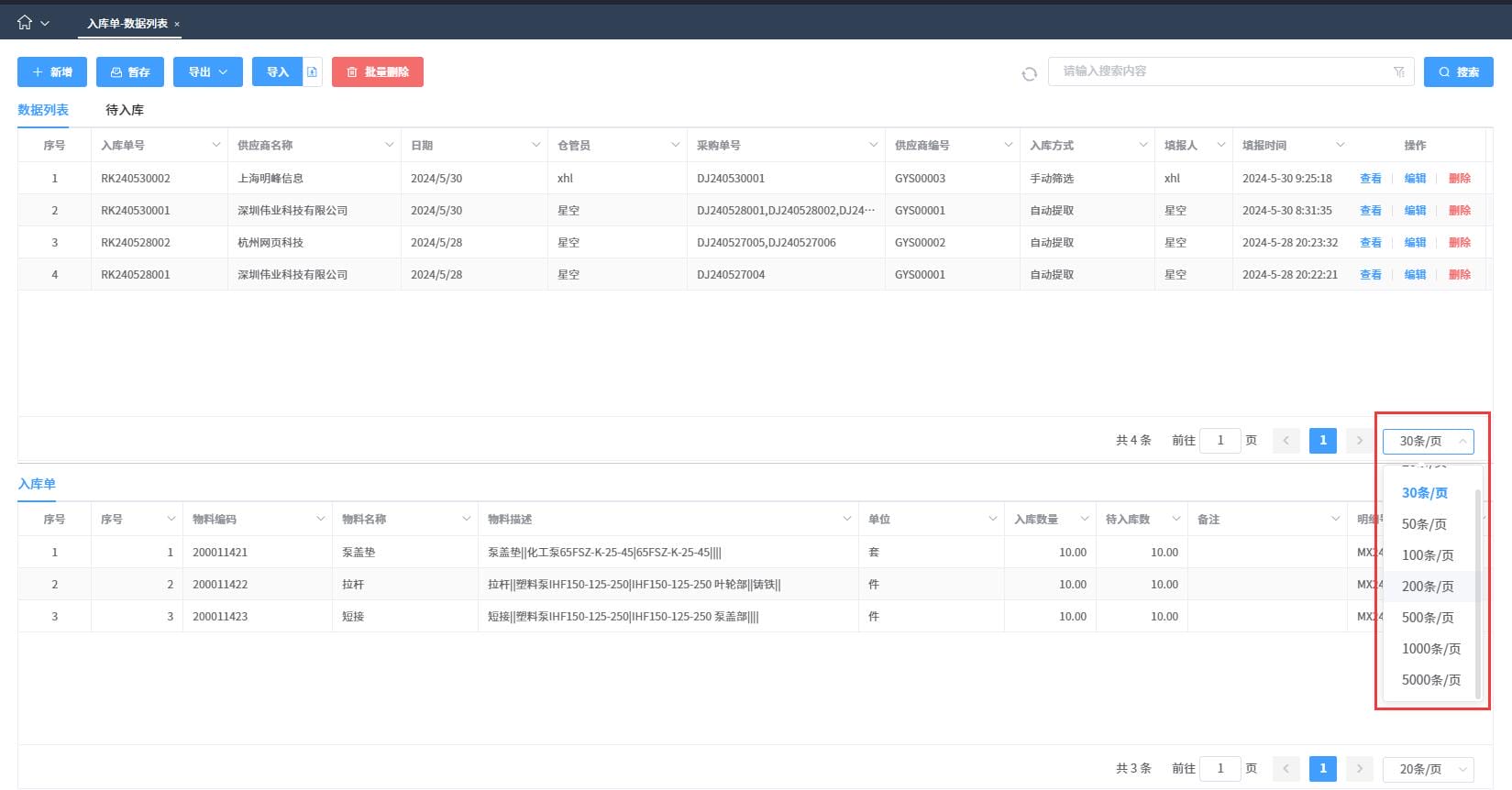Open 仓管员 column header dropdown
The width and height of the screenshot is (1512, 790).
tap(676, 145)
